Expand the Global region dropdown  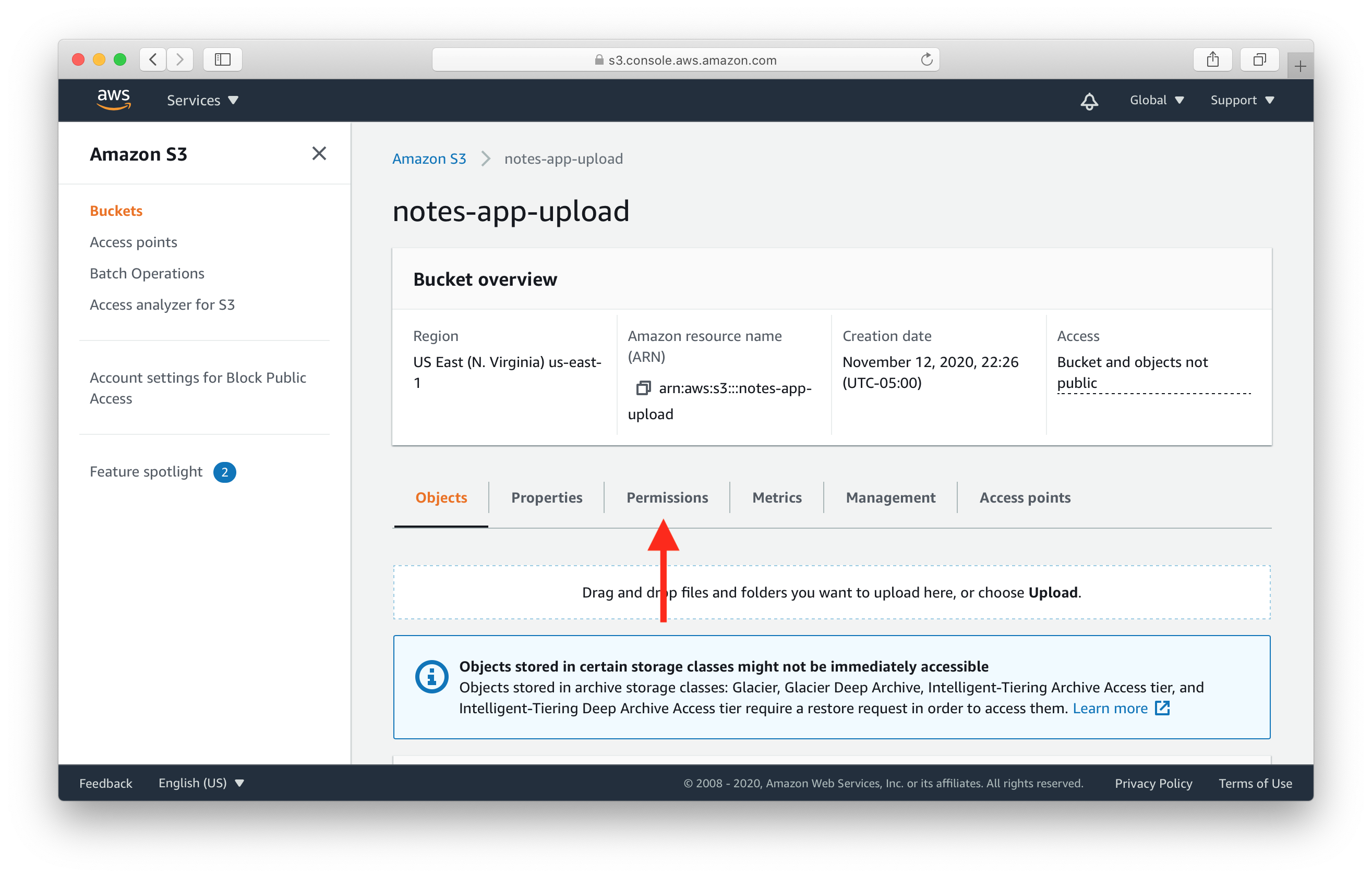[1157, 100]
